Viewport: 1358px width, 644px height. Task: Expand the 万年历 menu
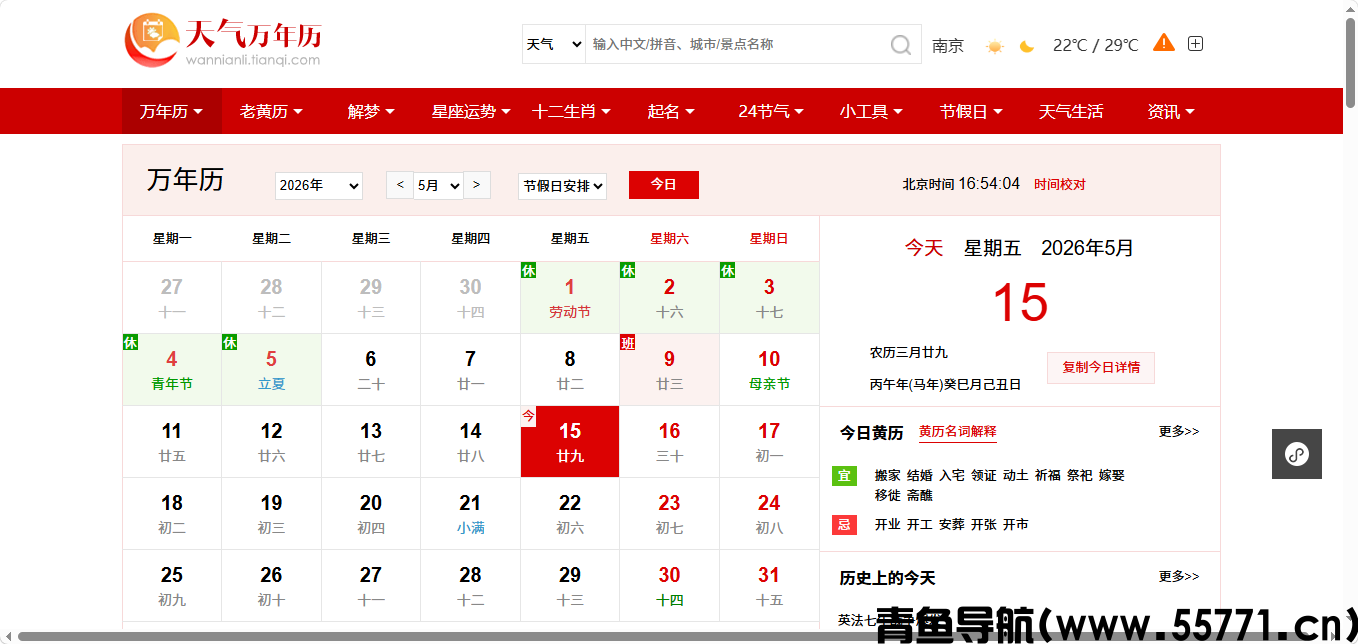click(x=171, y=111)
